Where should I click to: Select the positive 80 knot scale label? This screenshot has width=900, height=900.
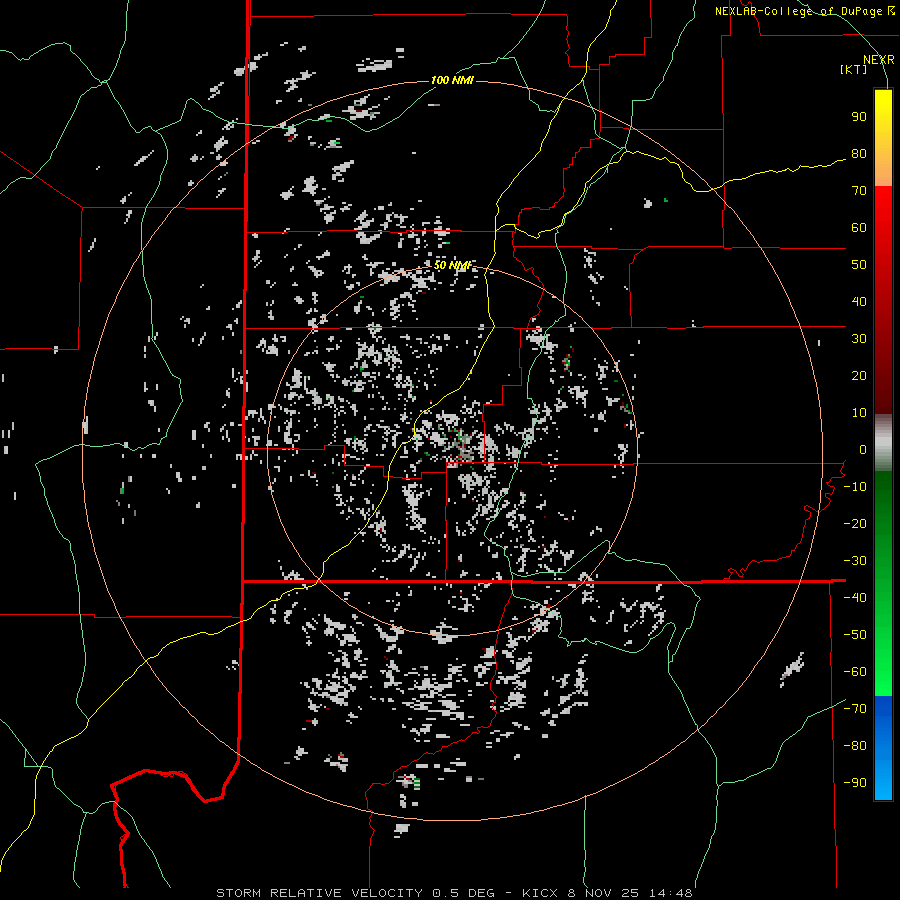click(859, 154)
